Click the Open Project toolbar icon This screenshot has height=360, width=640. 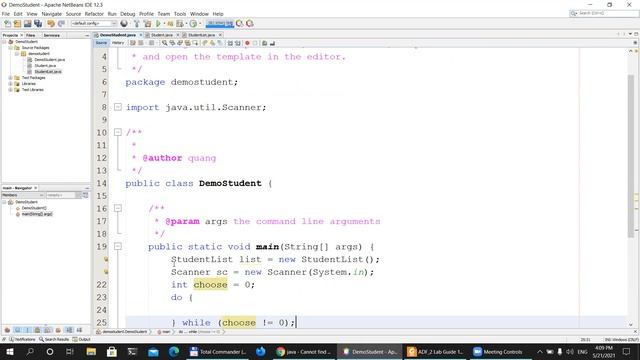(x=27, y=24)
